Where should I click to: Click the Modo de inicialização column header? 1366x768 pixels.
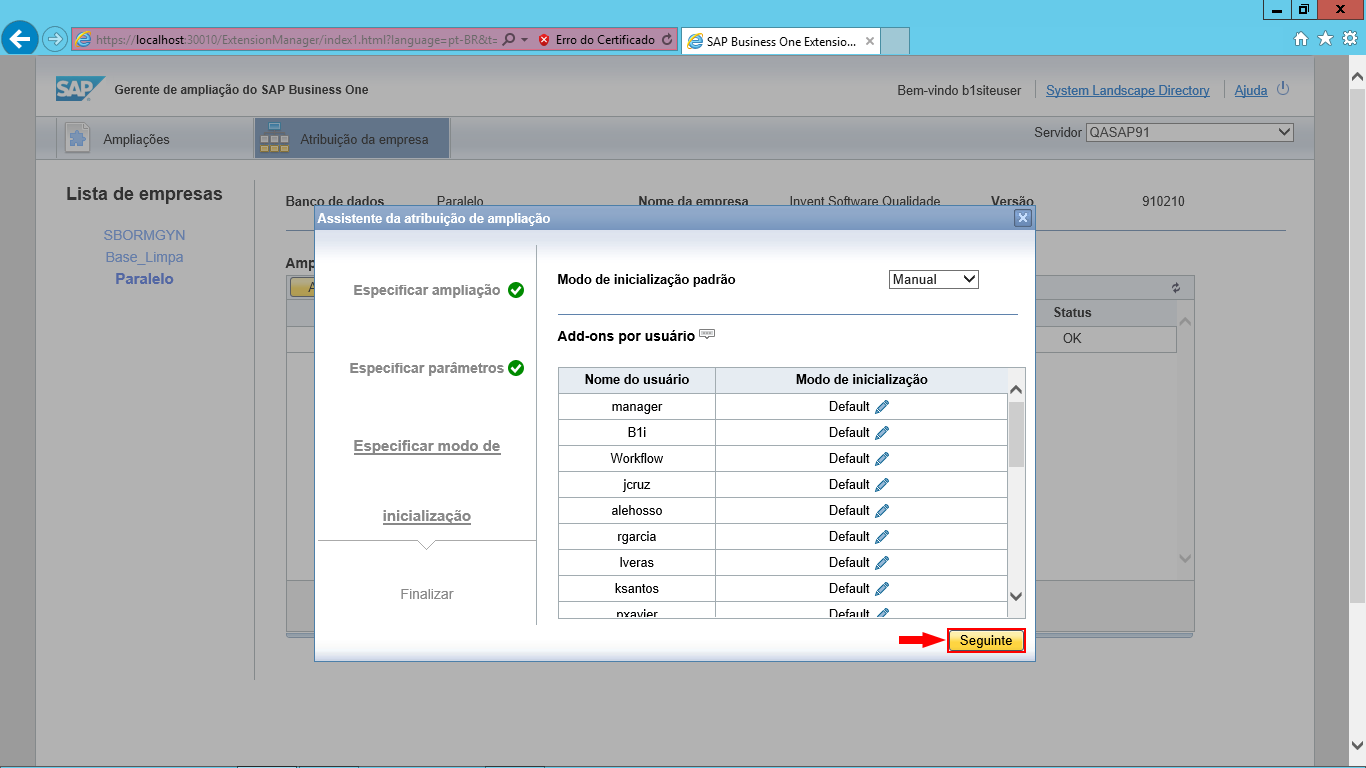(862, 380)
